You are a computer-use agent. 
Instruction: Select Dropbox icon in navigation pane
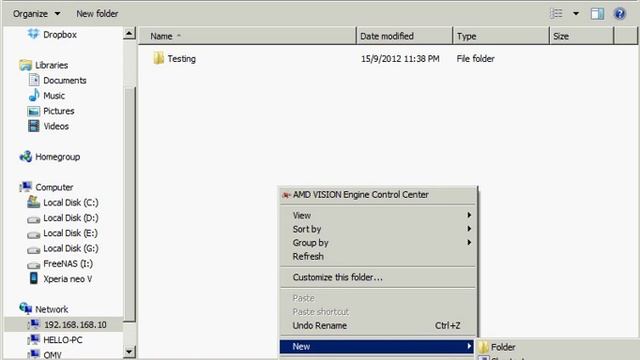33,34
